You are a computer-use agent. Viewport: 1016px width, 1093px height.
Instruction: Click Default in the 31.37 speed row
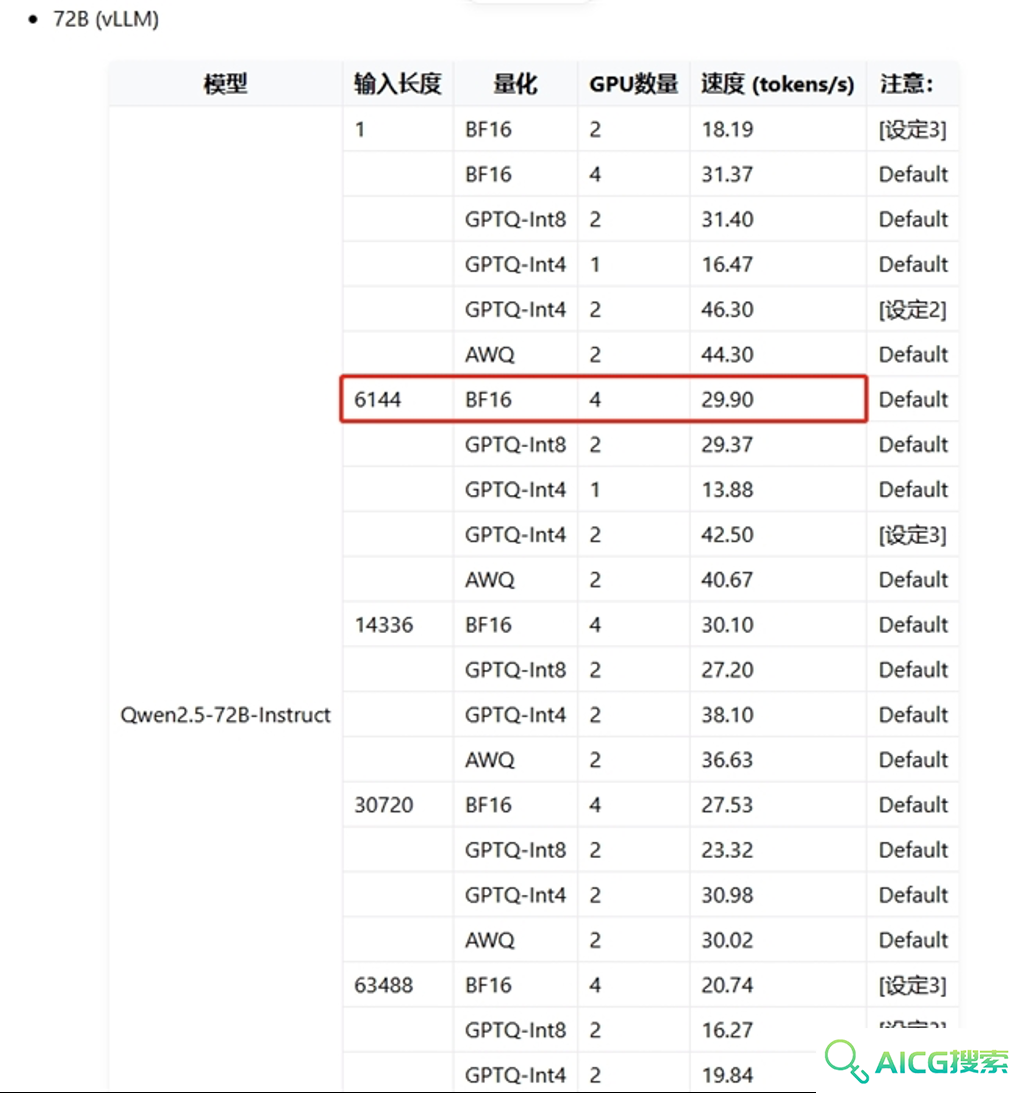(x=913, y=174)
